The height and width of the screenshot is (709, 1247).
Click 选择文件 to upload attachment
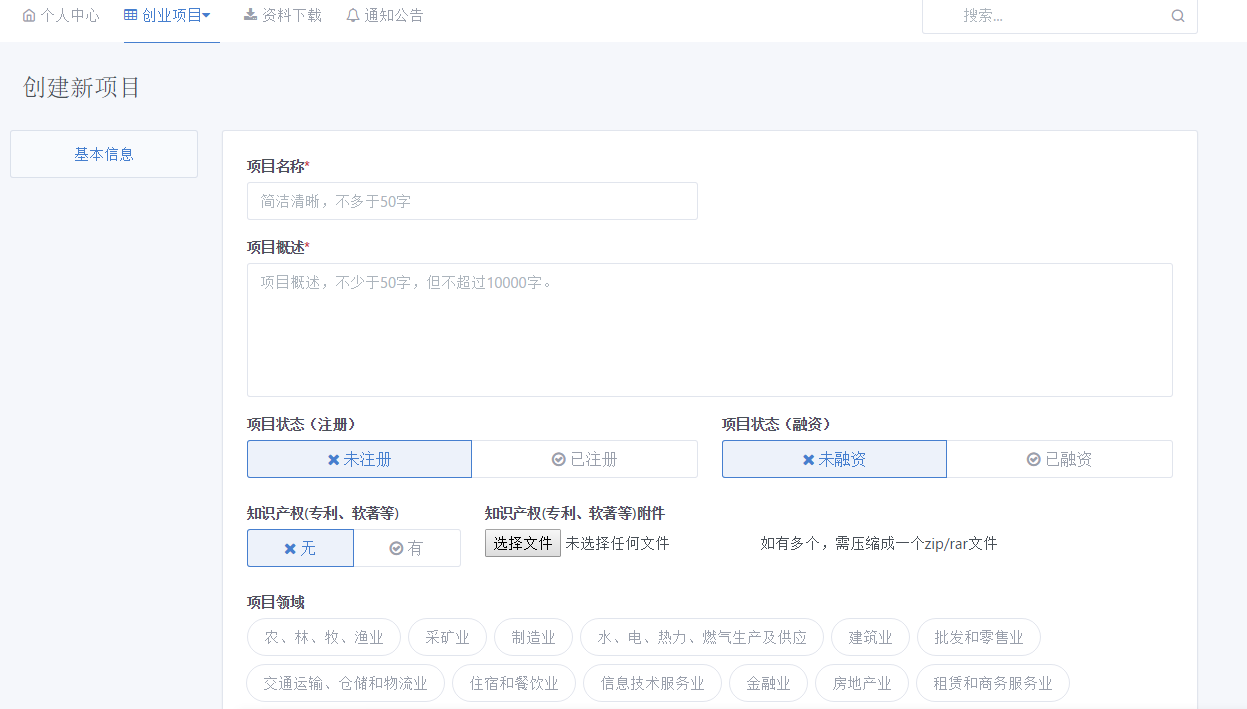(522, 543)
